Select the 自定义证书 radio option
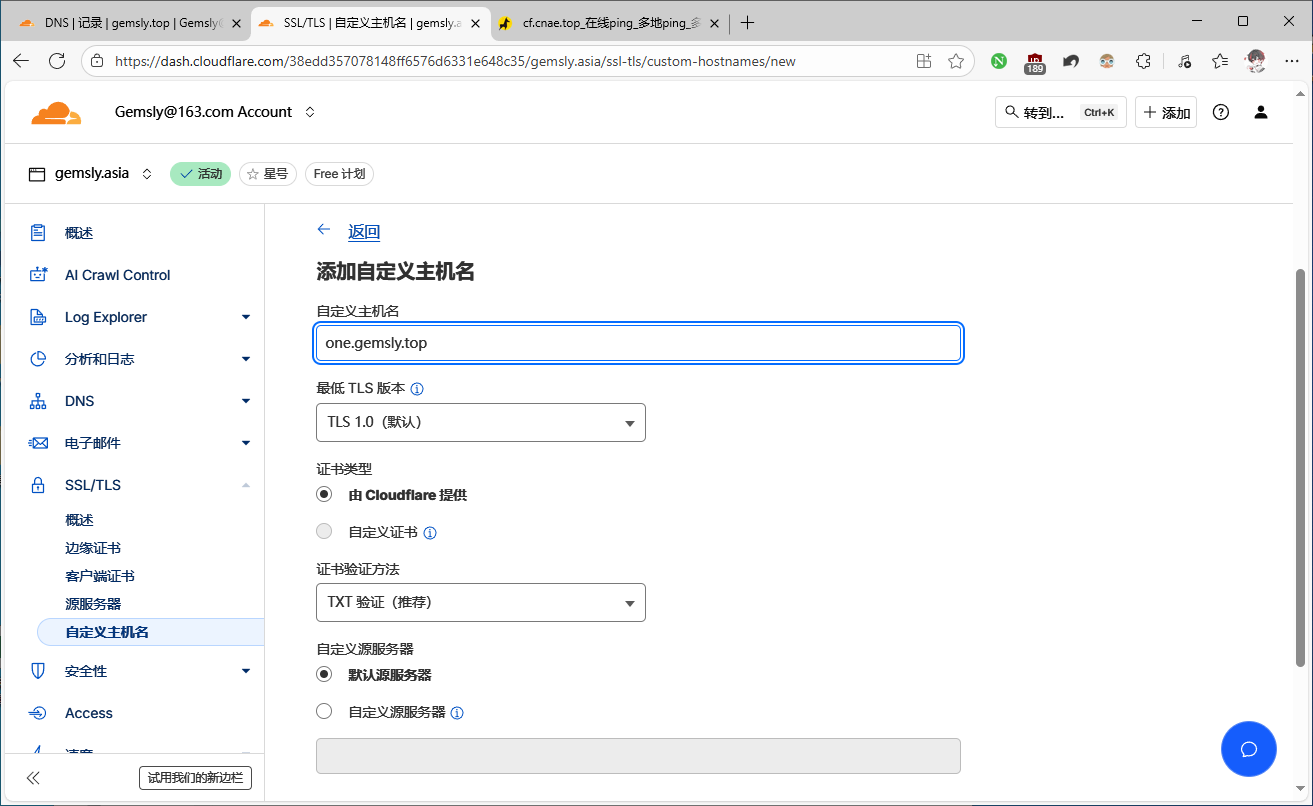The width and height of the screenshot is (1313, 806). click(x=324, y=530)
